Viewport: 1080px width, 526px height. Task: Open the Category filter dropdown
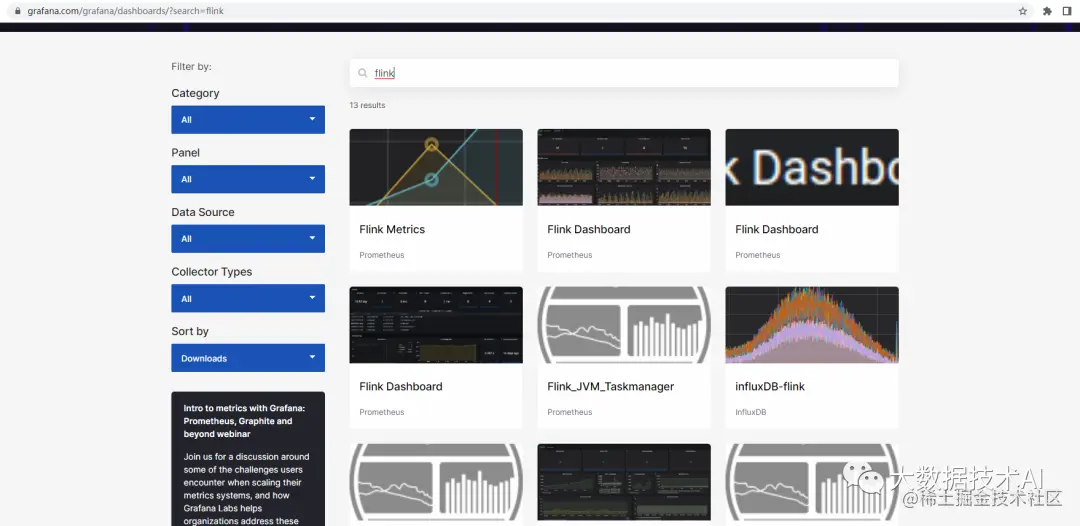click(x=248, y=120)
